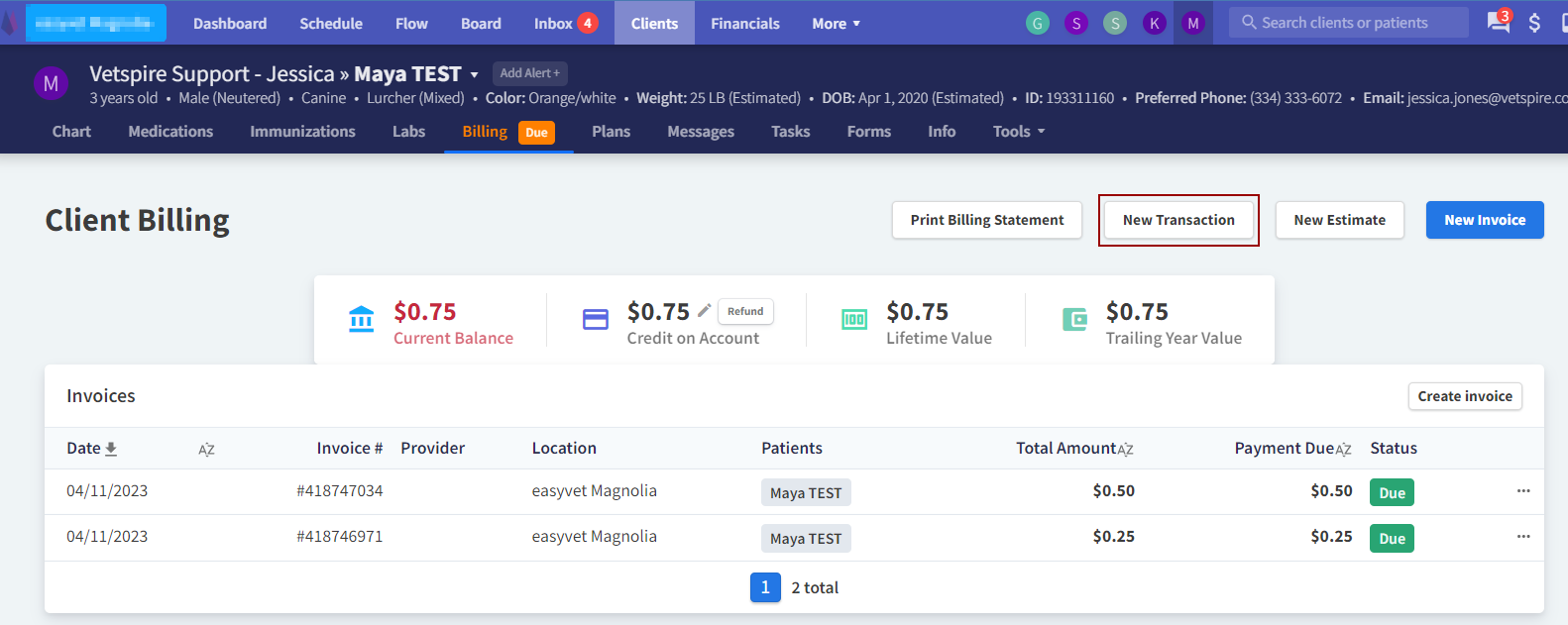This screenshot has height=625, width=1568.
Task: Select the Clients navigation item
Action: pyautogui.click(x=654, y=23)
